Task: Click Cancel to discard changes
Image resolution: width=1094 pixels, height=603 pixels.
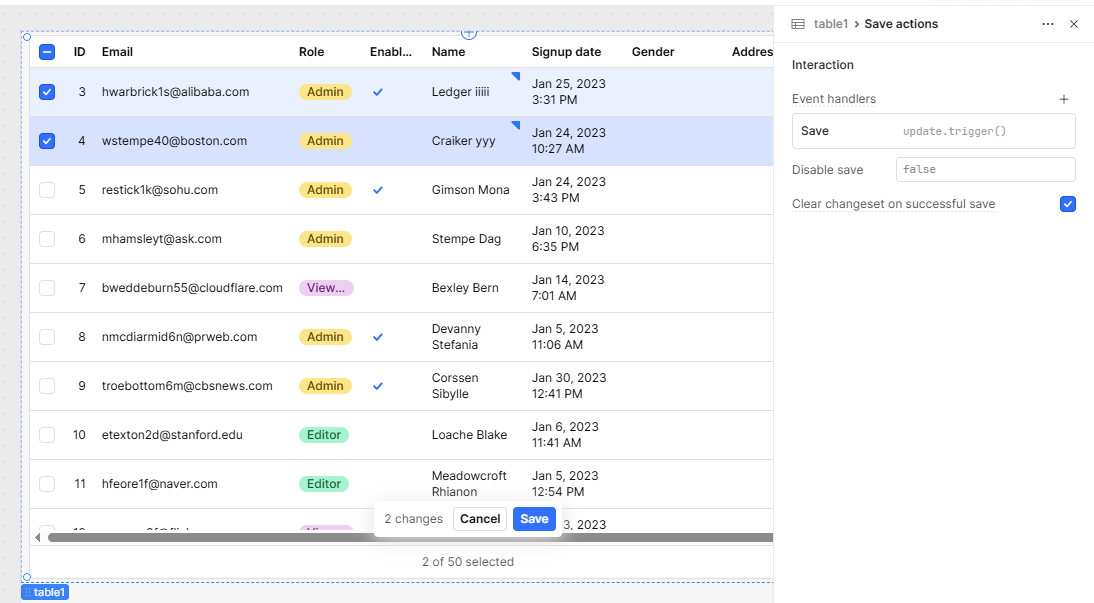Action: click(480, 519)
